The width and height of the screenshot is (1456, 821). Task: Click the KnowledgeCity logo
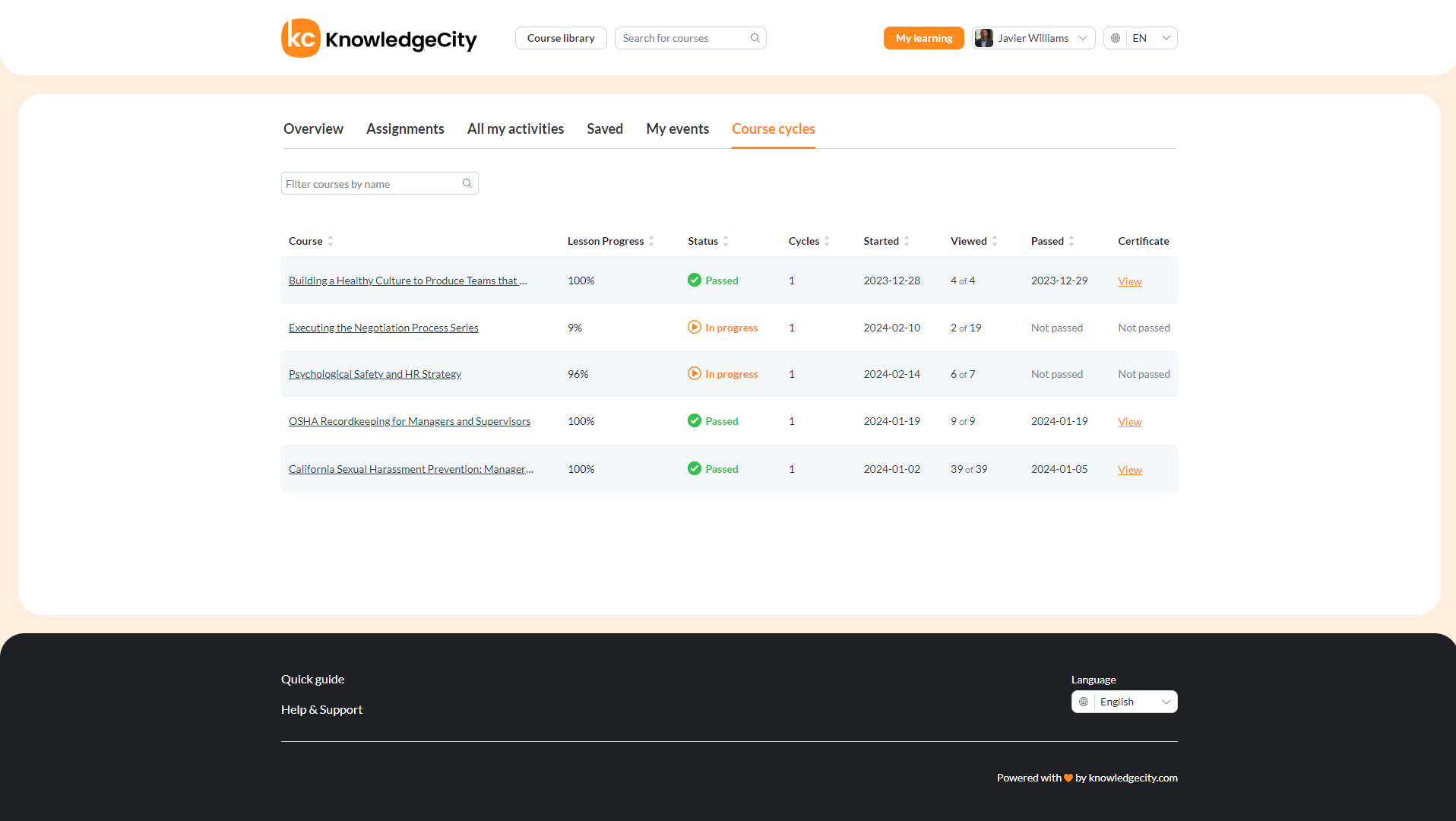378,38
